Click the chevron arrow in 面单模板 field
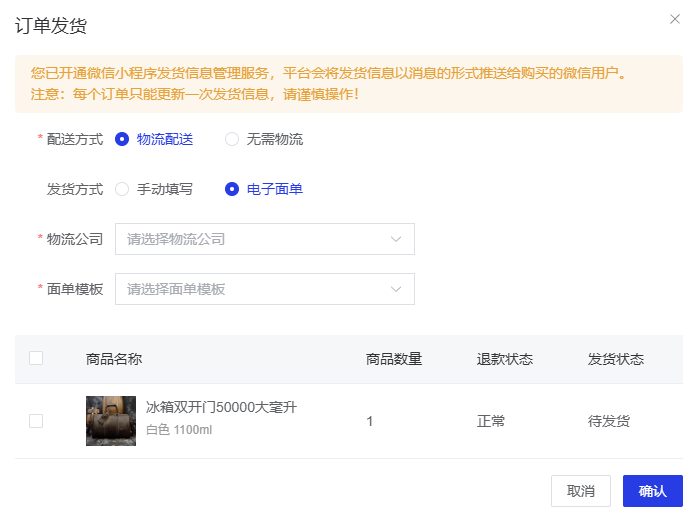Image resolution: width=698 pixels, height=519 pixels. pyautogui.click(x=396, y=289)
